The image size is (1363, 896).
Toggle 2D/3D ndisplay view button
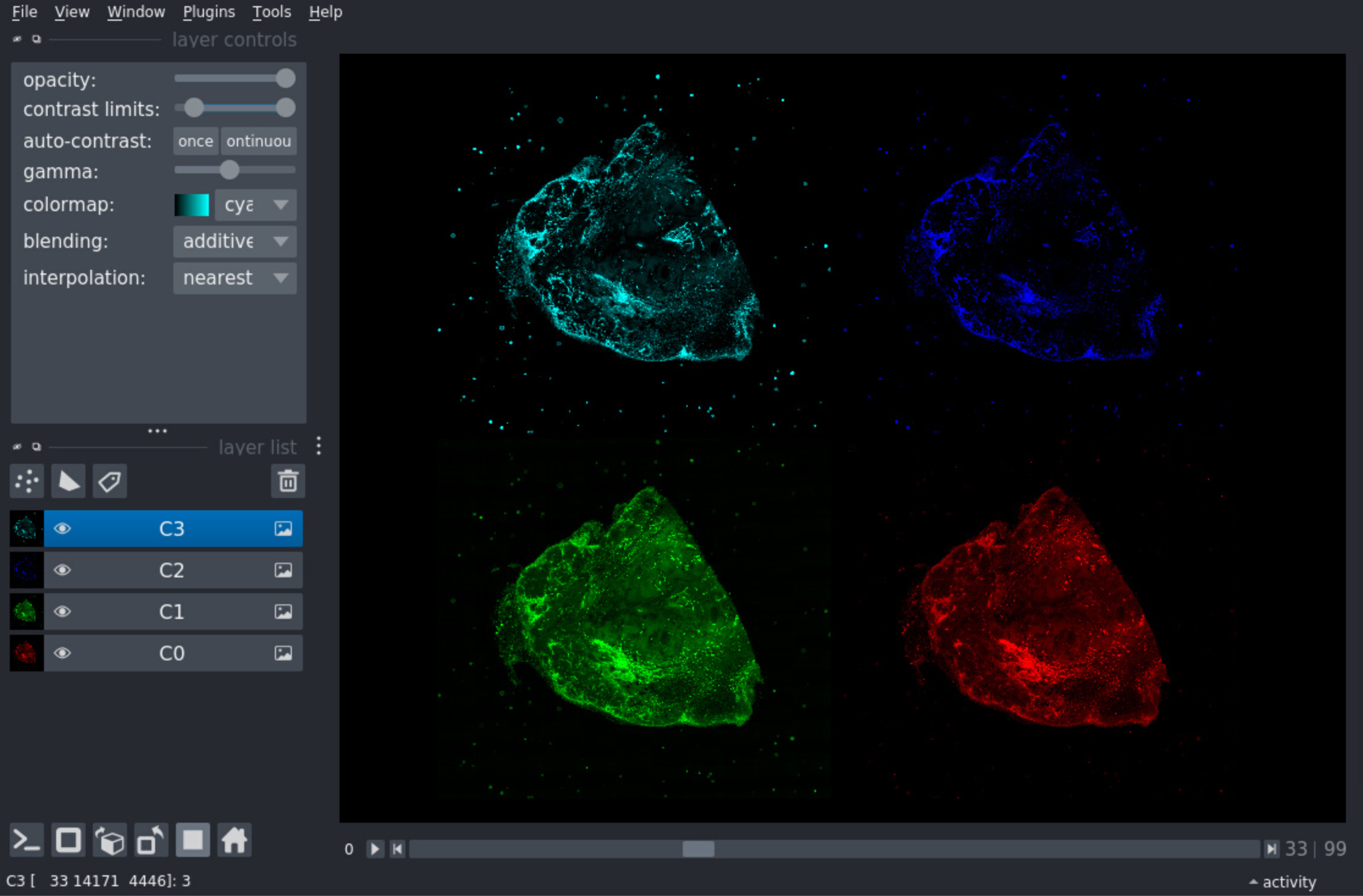coord(68,840)
